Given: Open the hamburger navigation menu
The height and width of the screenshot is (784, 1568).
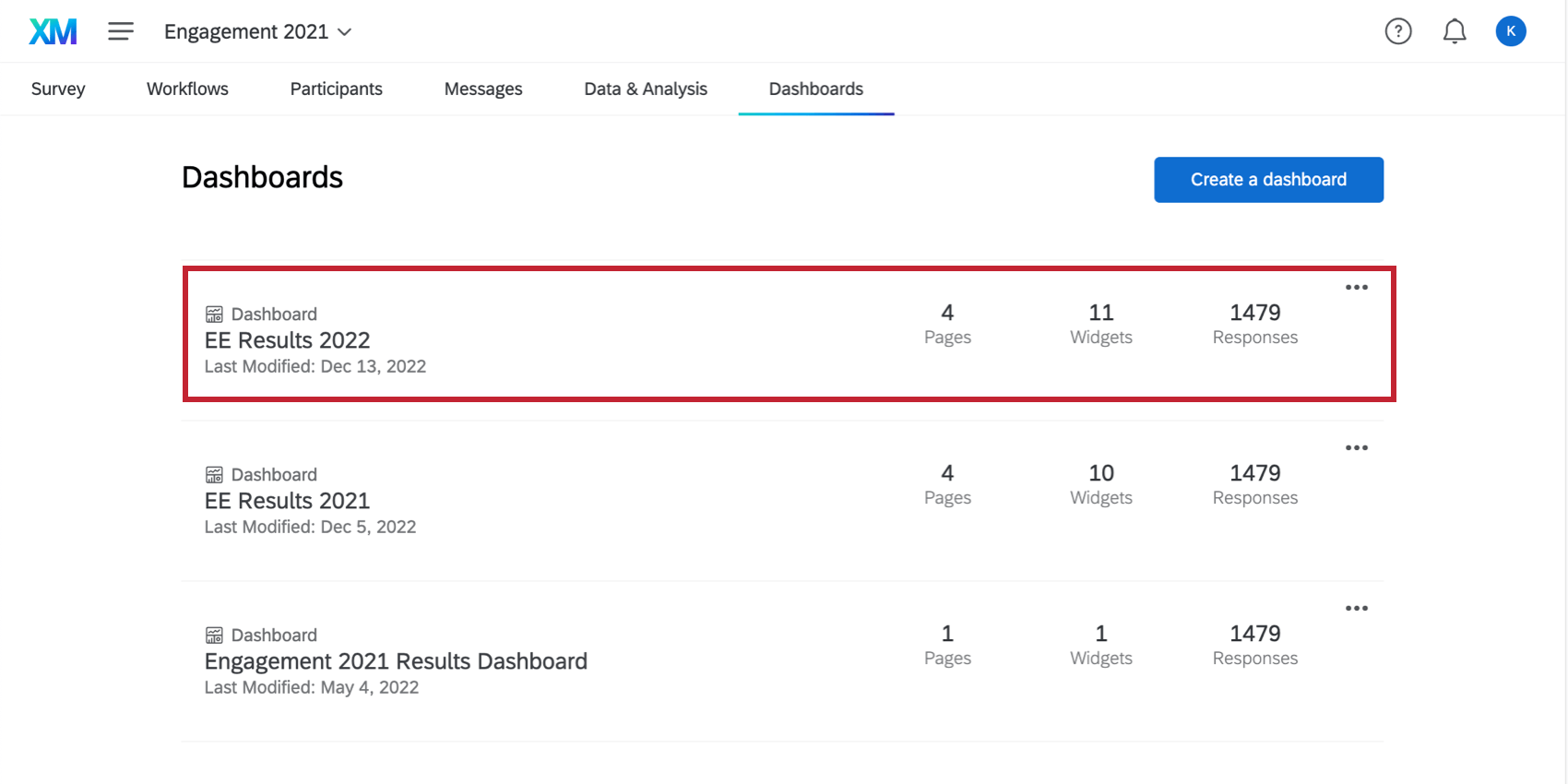Looking at the screenshot, I should [121, 31].
